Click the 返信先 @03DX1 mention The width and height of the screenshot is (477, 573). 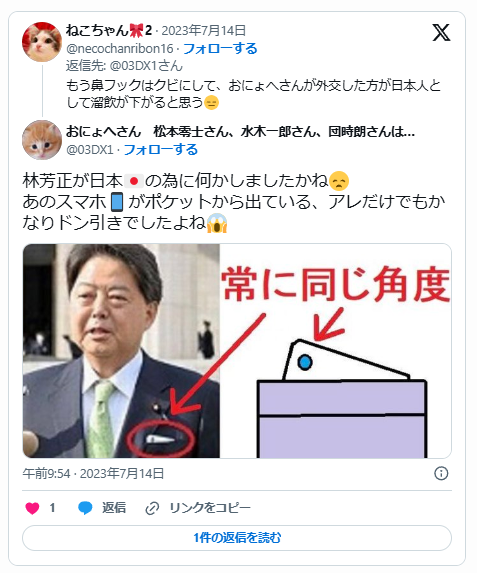click(x=146, y=66)
